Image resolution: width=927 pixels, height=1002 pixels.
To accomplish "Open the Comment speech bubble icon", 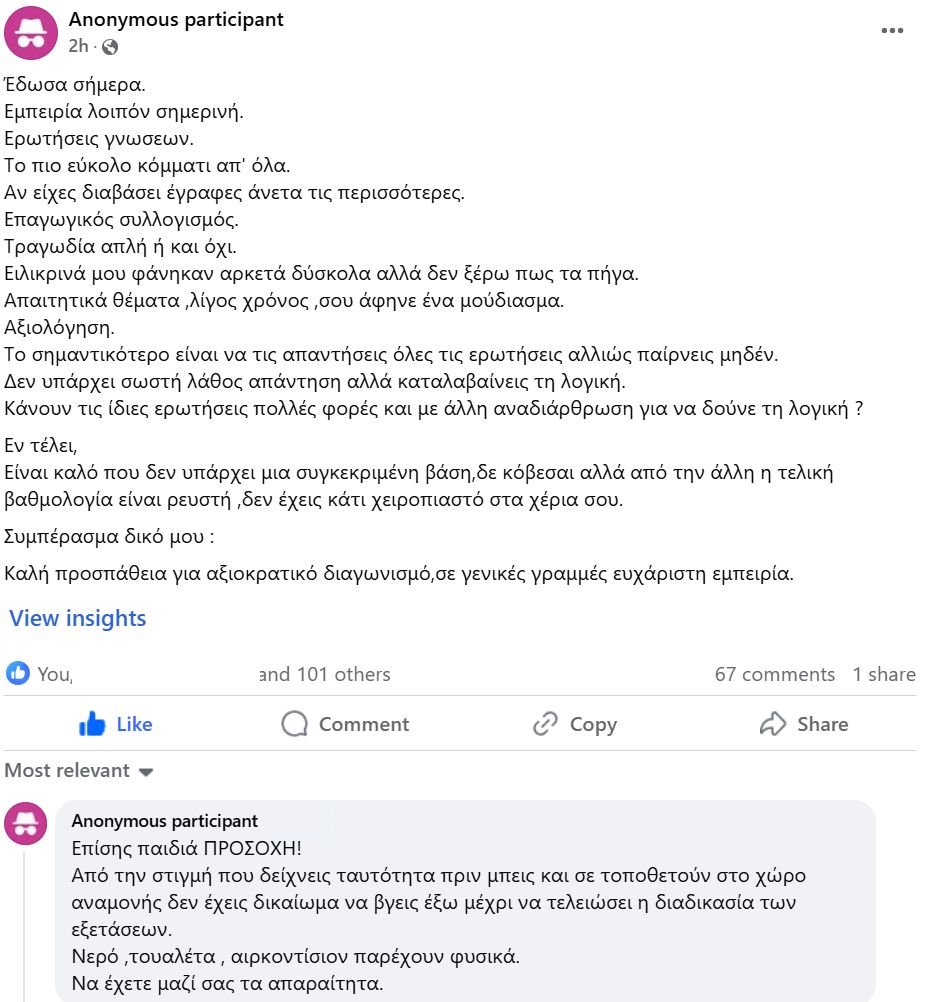I will click(x=295, y=723).
